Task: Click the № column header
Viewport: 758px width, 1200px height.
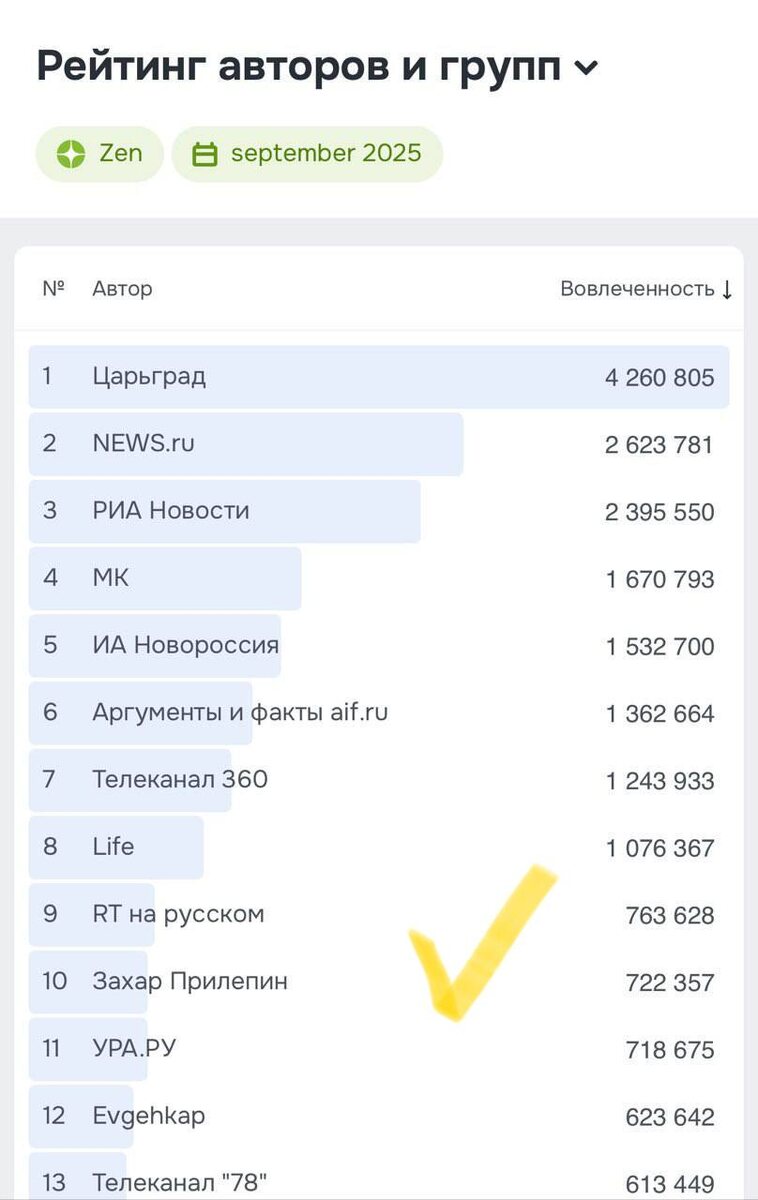Action: pos(53,288)
